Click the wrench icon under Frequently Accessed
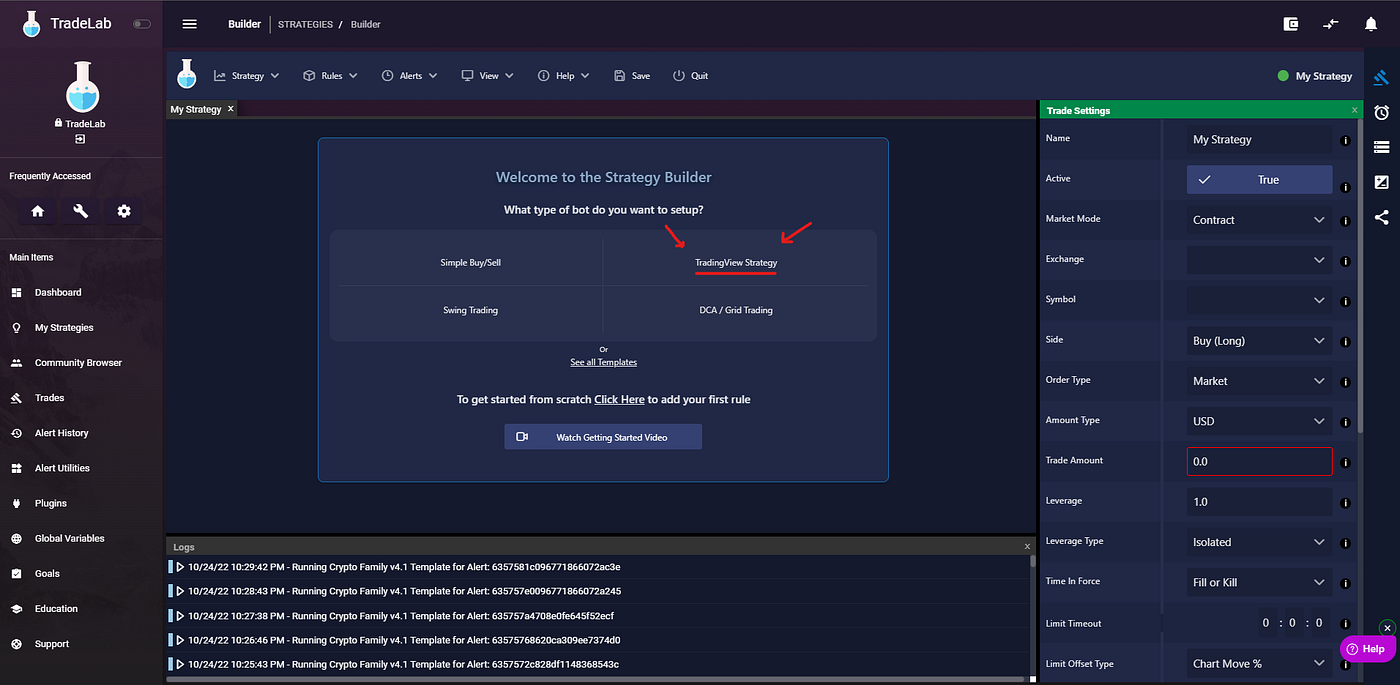1400x685 pixels. click(x=81, y=211)
